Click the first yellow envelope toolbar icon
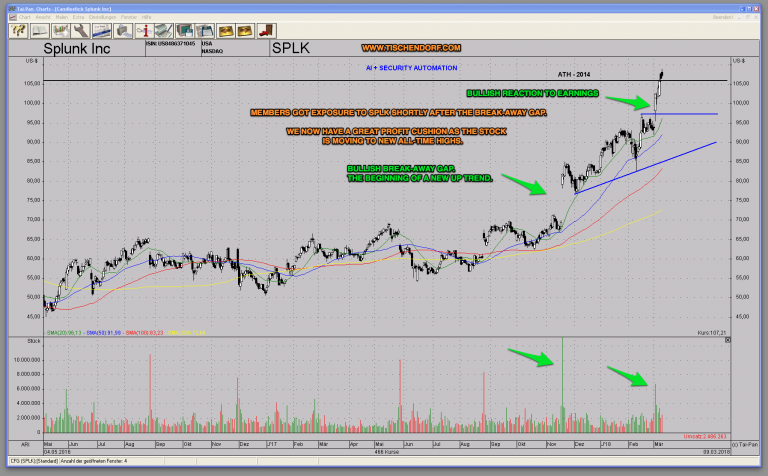 [224, 31]
